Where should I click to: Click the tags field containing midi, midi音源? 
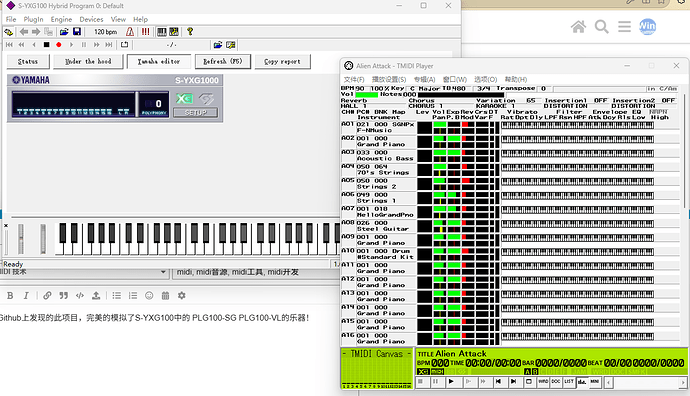pyautogui.click(x=256, y=273)
